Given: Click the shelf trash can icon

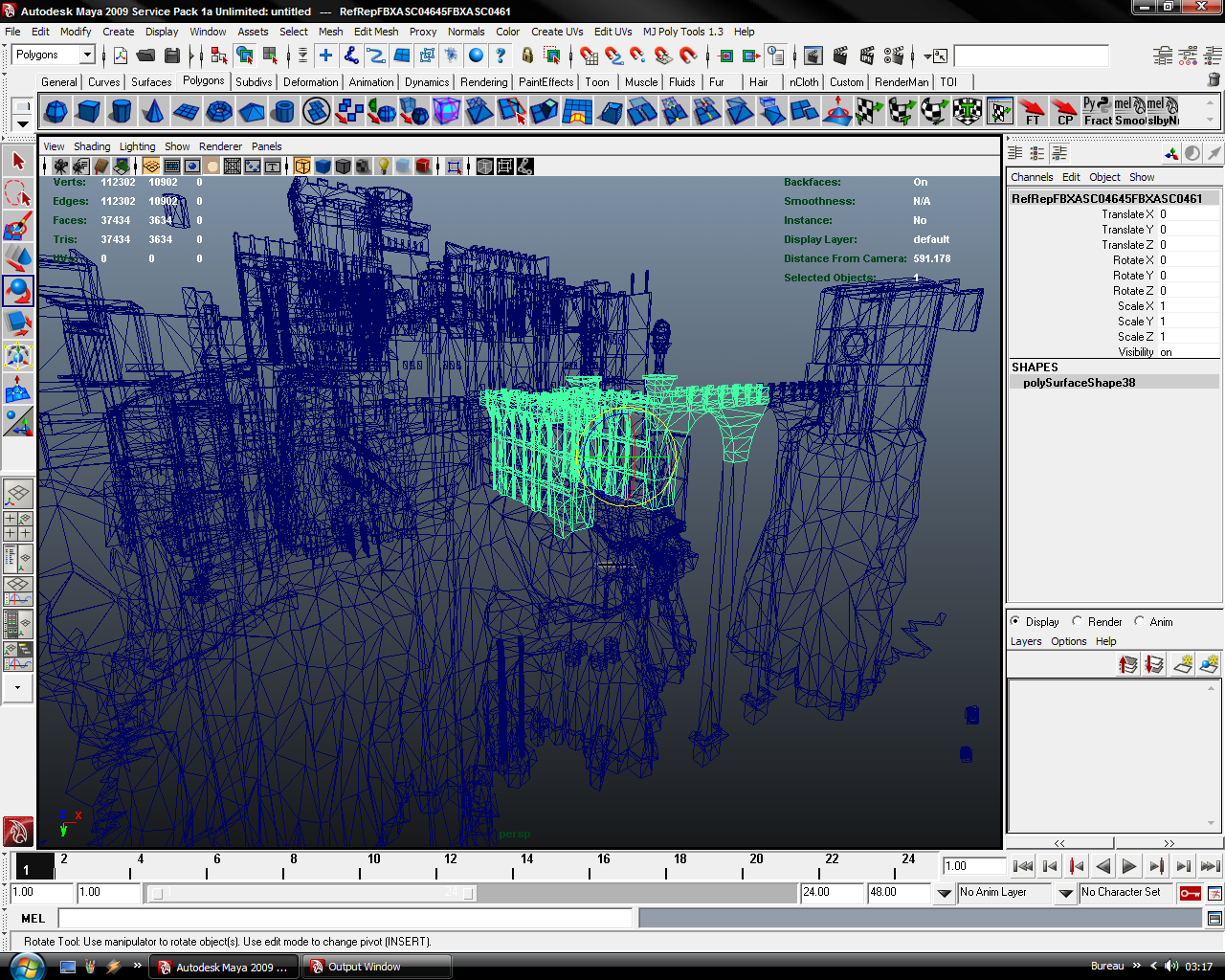Looking at the screenshot, I should (x=1214, y=81).
